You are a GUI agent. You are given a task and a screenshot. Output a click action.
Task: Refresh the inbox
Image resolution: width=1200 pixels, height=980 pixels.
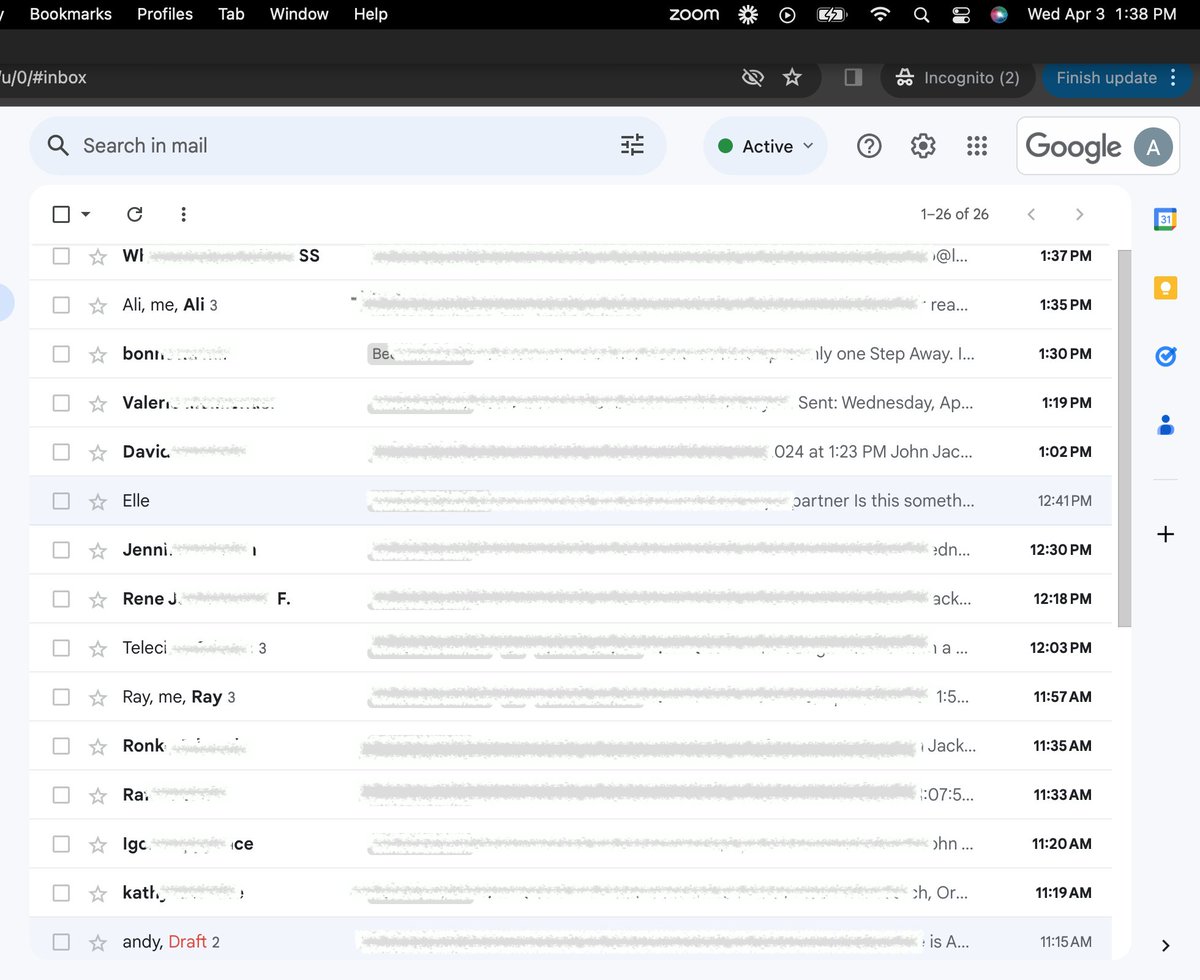tap(135, 214)
